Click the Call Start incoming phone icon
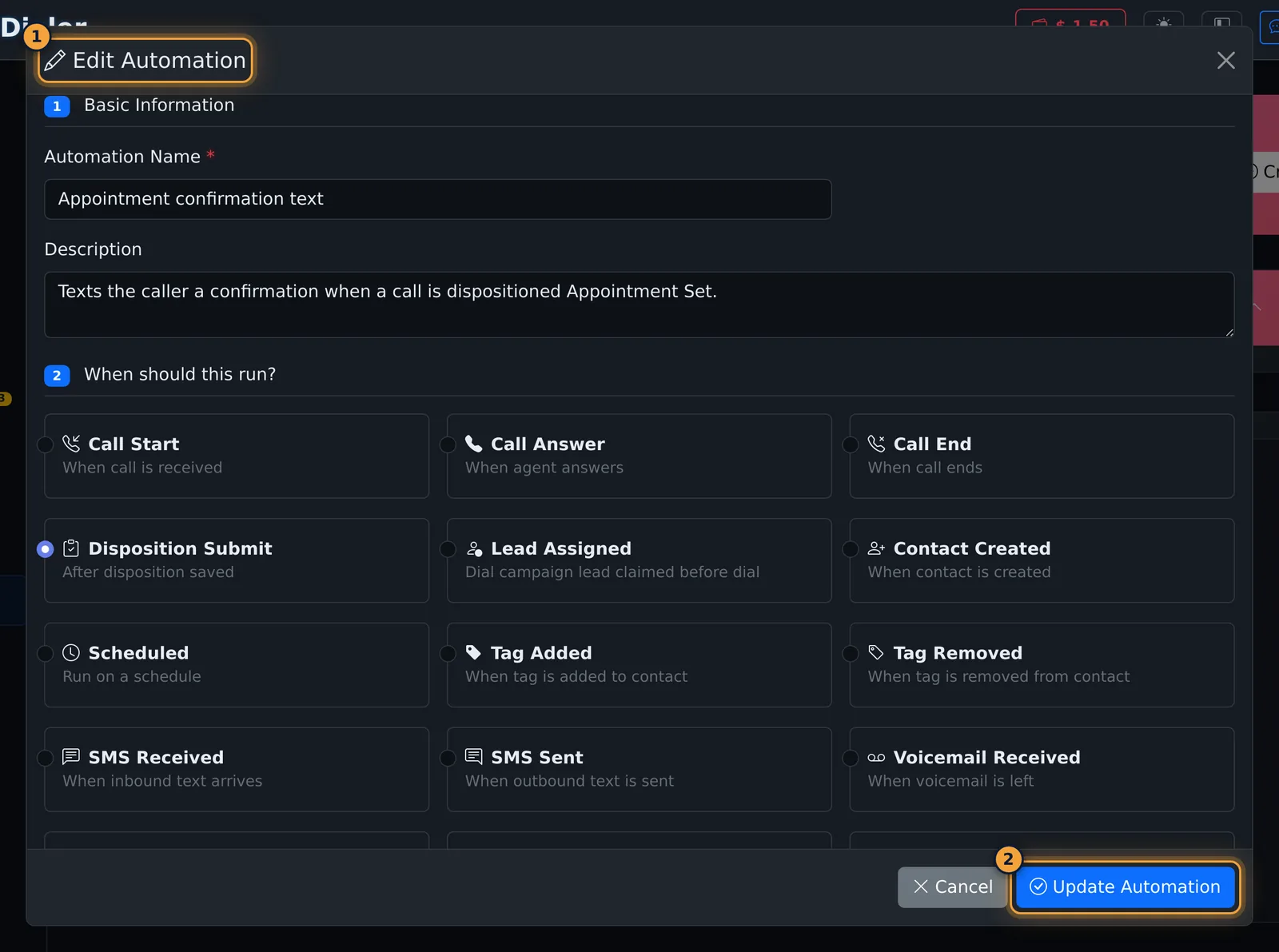 pos(71,444)
